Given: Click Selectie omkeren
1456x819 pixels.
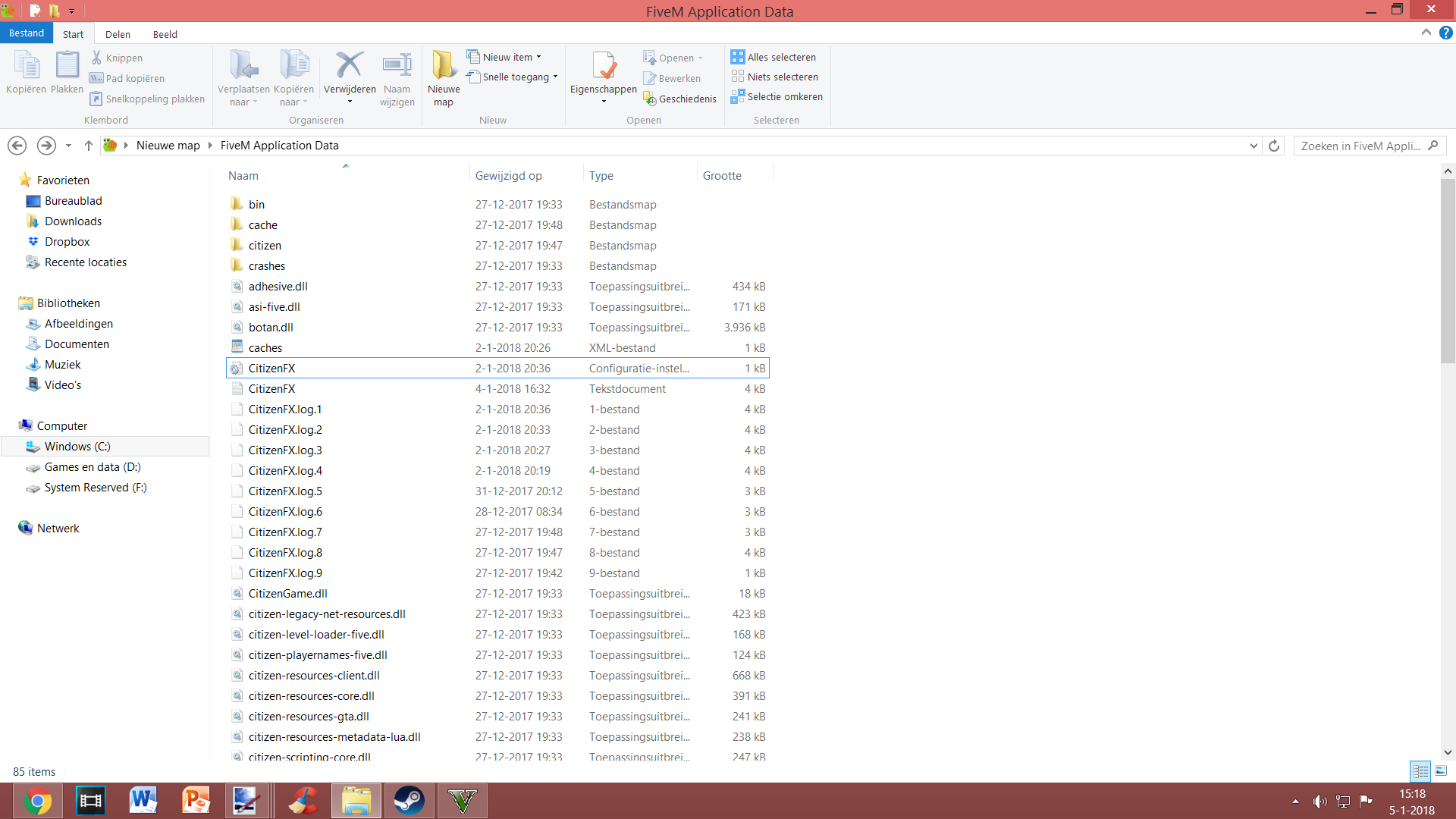Looking at the screenshot, I should click(x=777, y=96).
